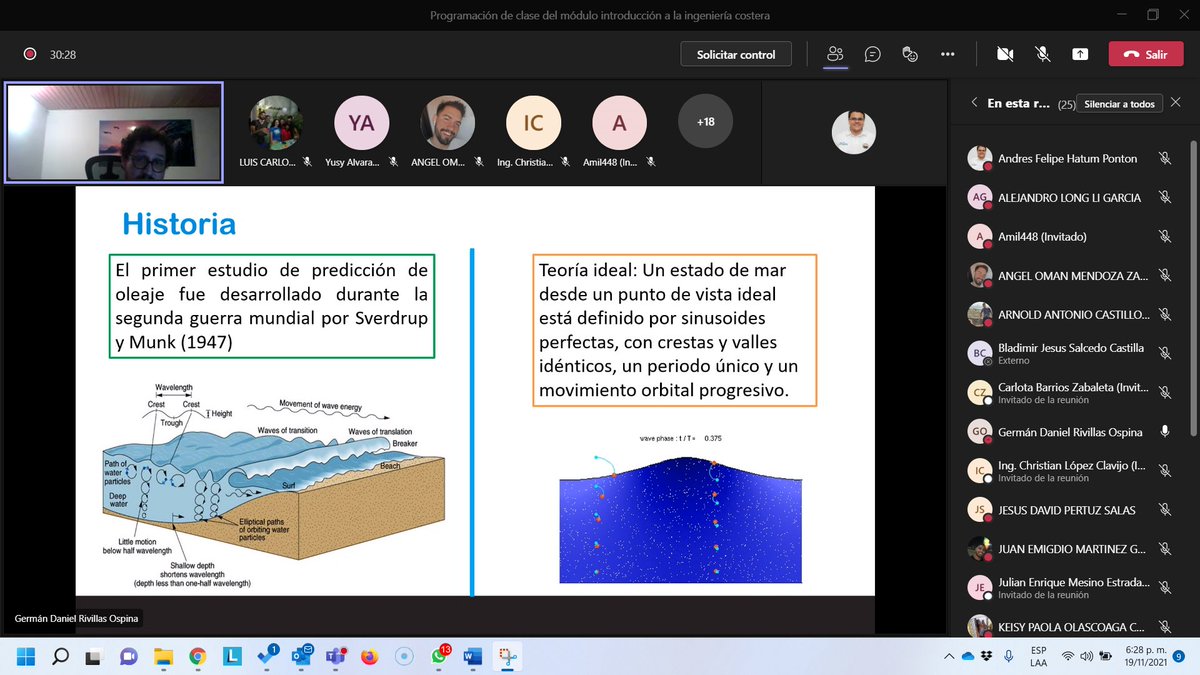Open Outlook from taskbar

(x=301, y=656)
